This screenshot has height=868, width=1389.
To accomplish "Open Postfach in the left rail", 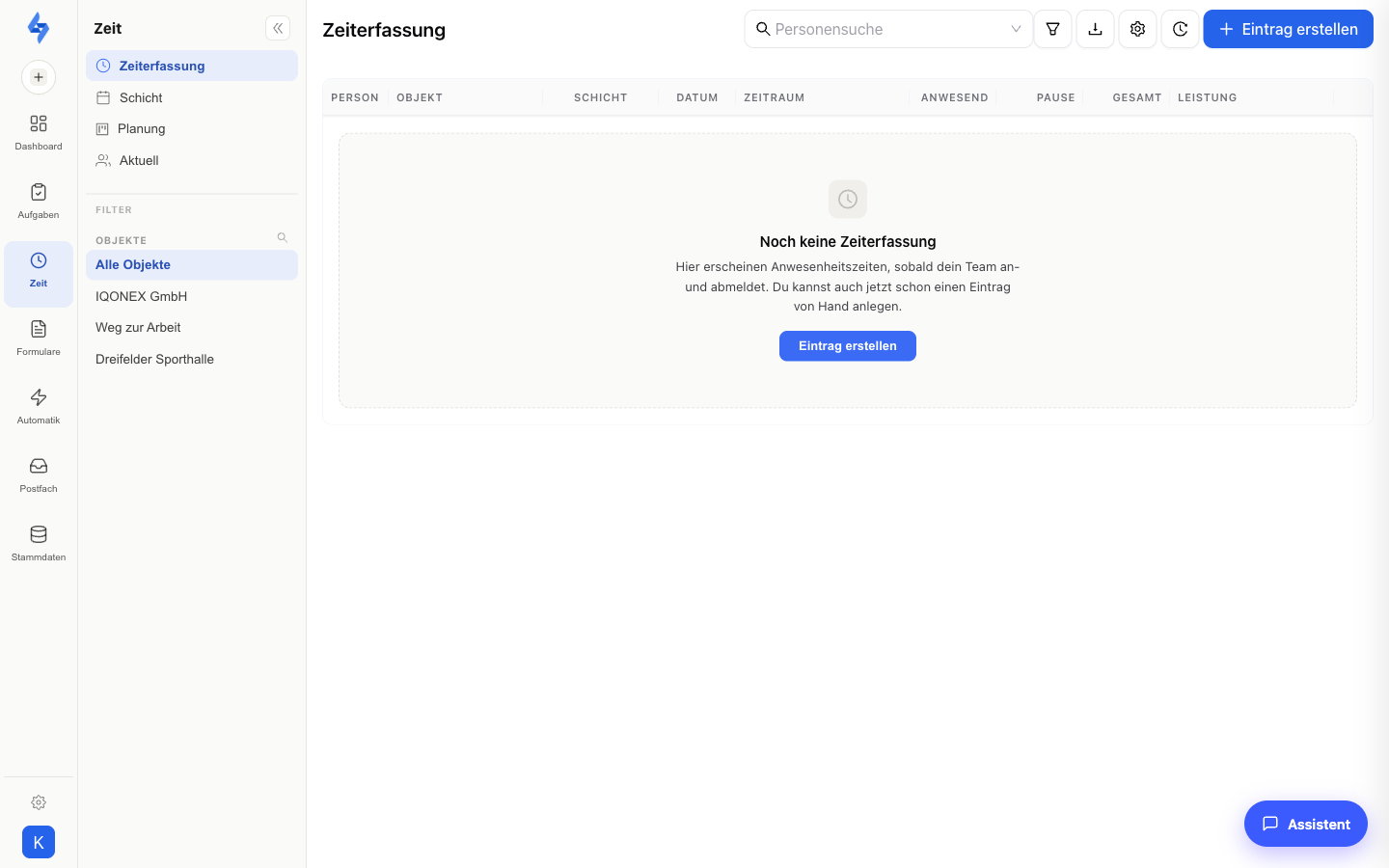I will pyautogui.click(x=39, y=475).
